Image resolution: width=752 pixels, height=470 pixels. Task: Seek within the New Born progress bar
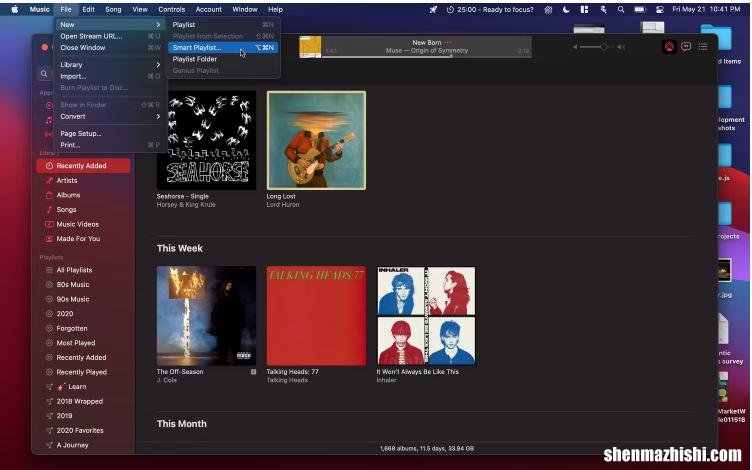[x=427, y=57]
